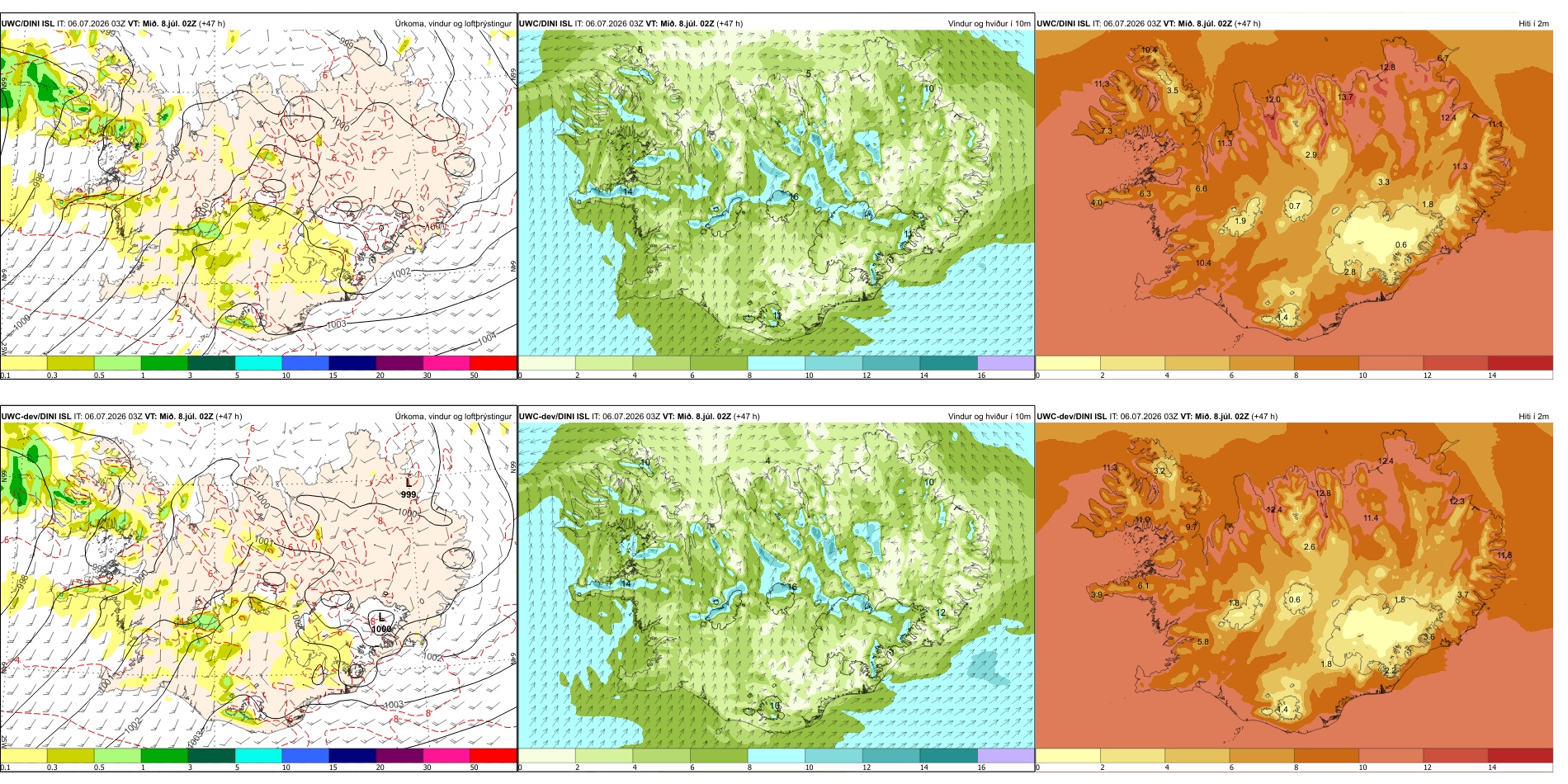Click the pale yellow 0–2 swatch in UWC temperature legend
Screen dimensions: 1568x784
click(x=1068, y=363)
